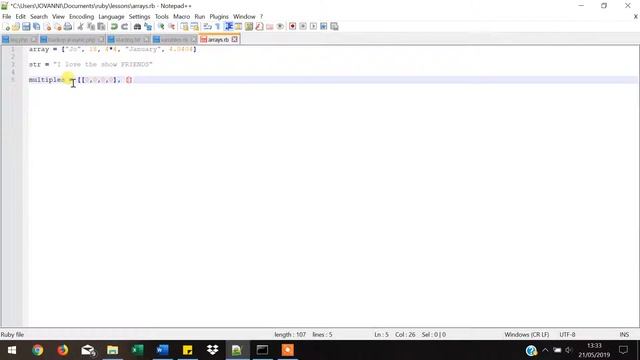Open Excel from the taskbar
Screen dimensions: 640x360
pyautogui.click(x=138, y=350)
